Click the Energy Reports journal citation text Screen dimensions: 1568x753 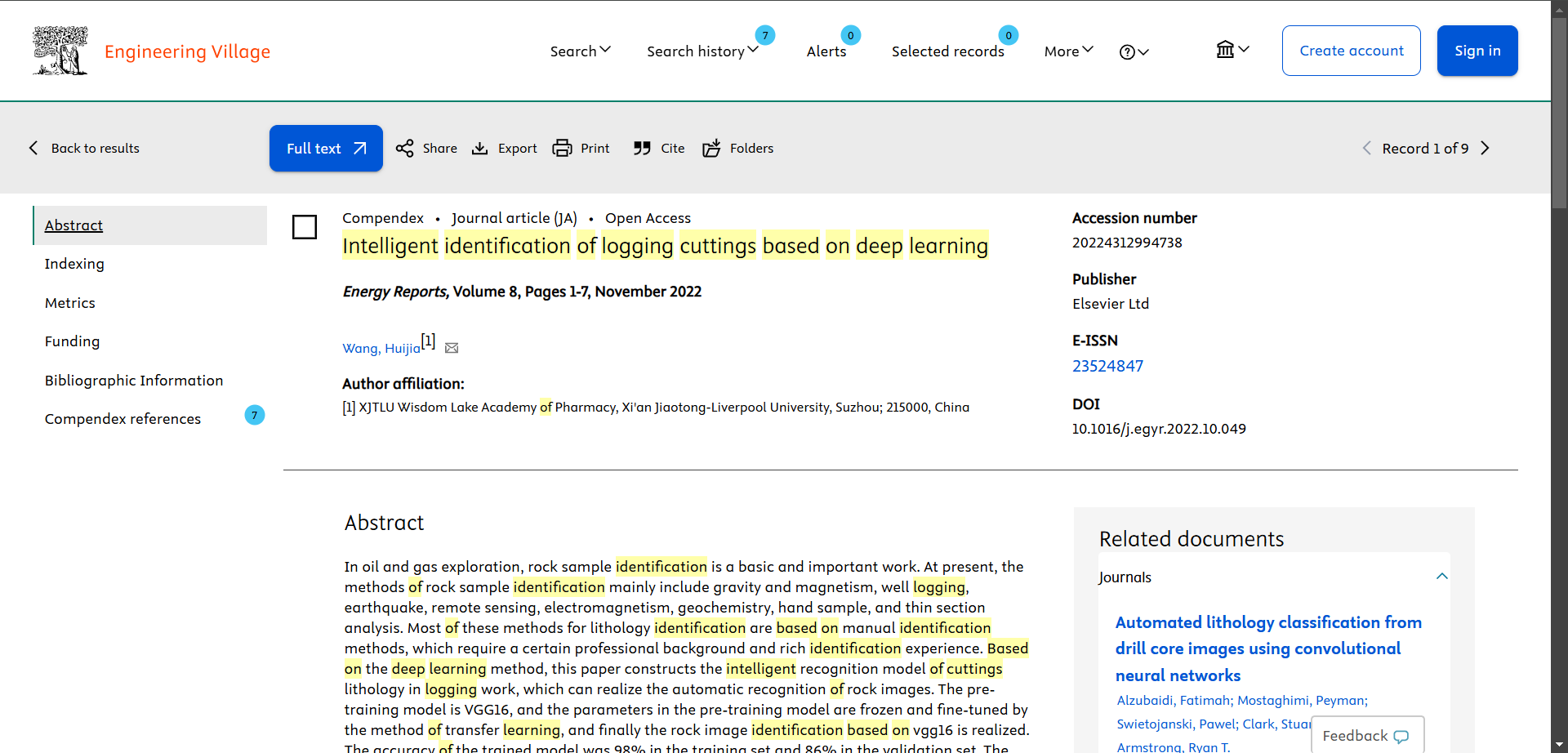pos(522,292)
